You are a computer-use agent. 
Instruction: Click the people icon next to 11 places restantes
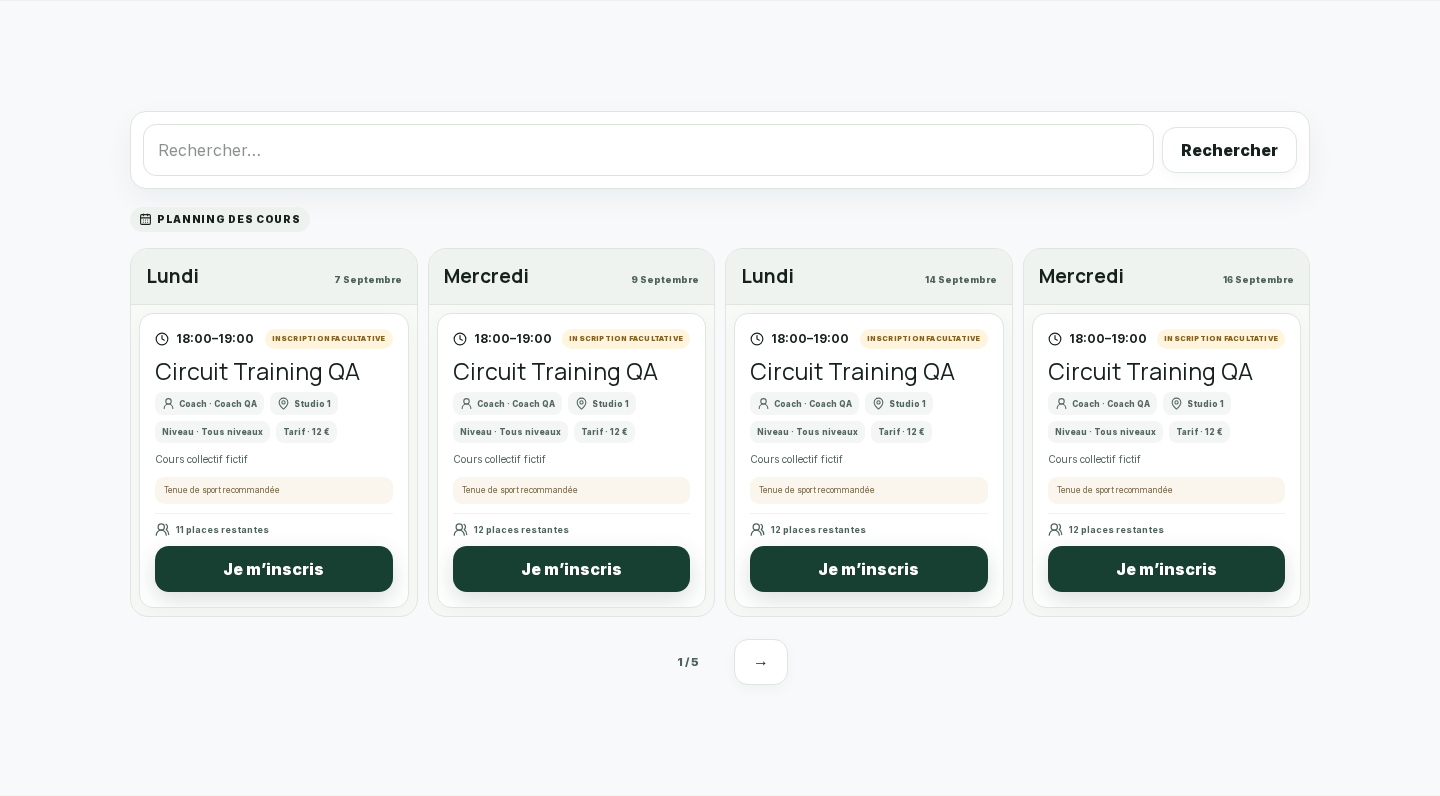(x=162, y=530)
